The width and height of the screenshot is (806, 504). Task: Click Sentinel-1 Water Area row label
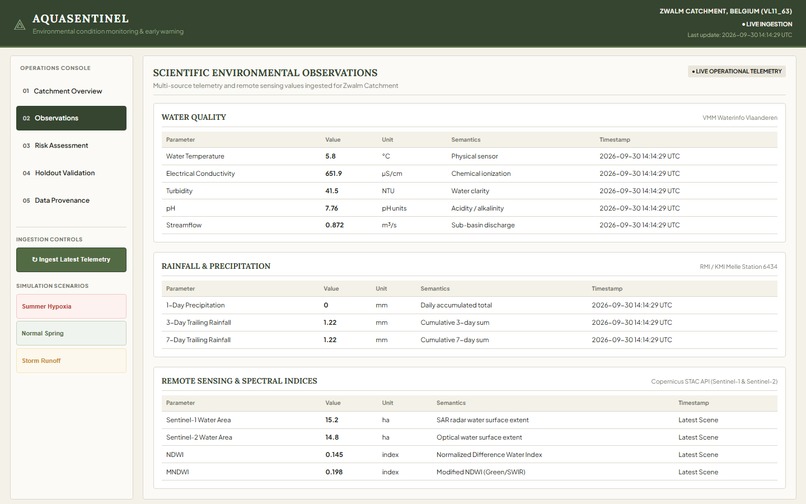(198, 420)
